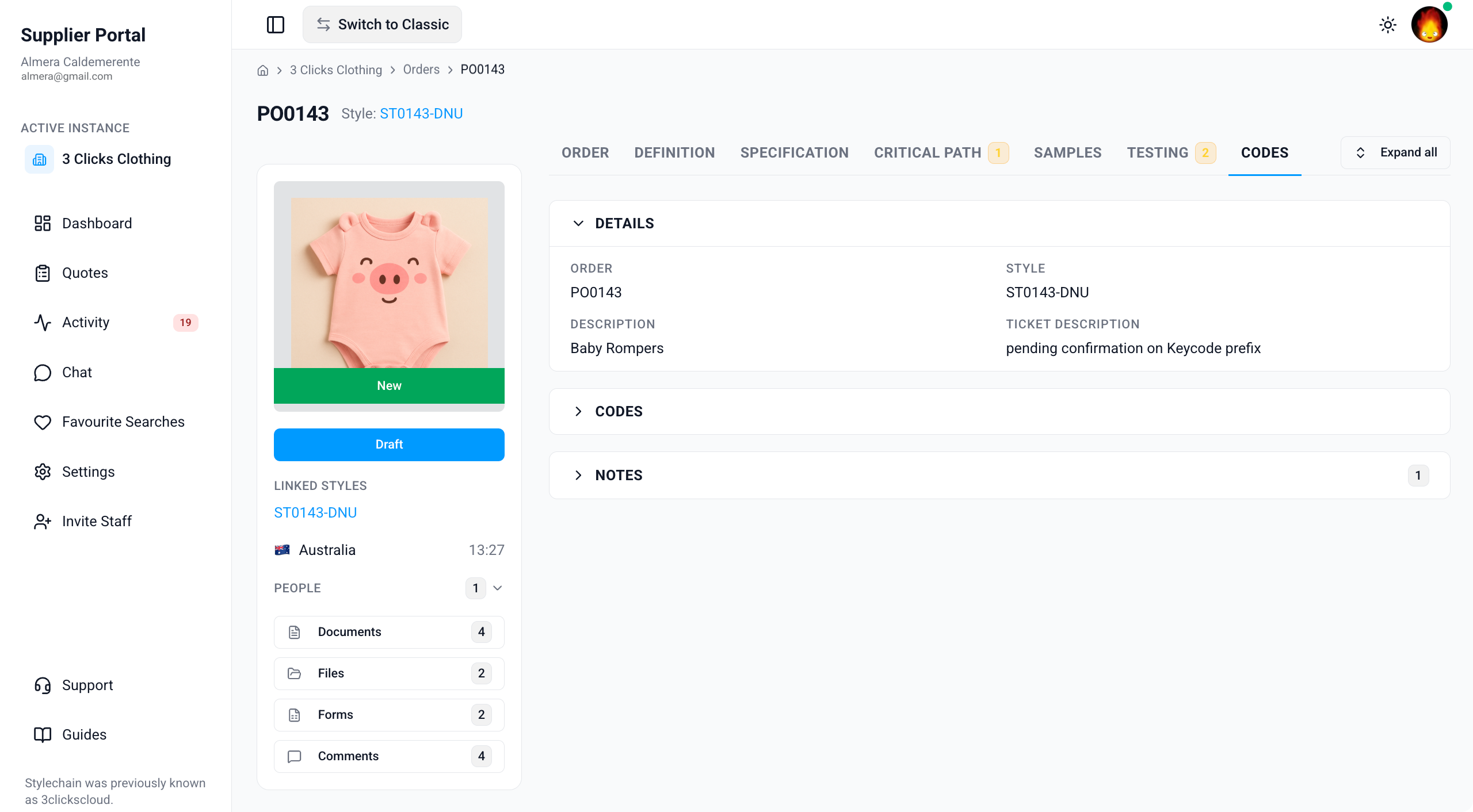Switch to the CRITICAL PATH tab
The width and height of the screenshot is (1473, 812).
(x=941, y=152)
